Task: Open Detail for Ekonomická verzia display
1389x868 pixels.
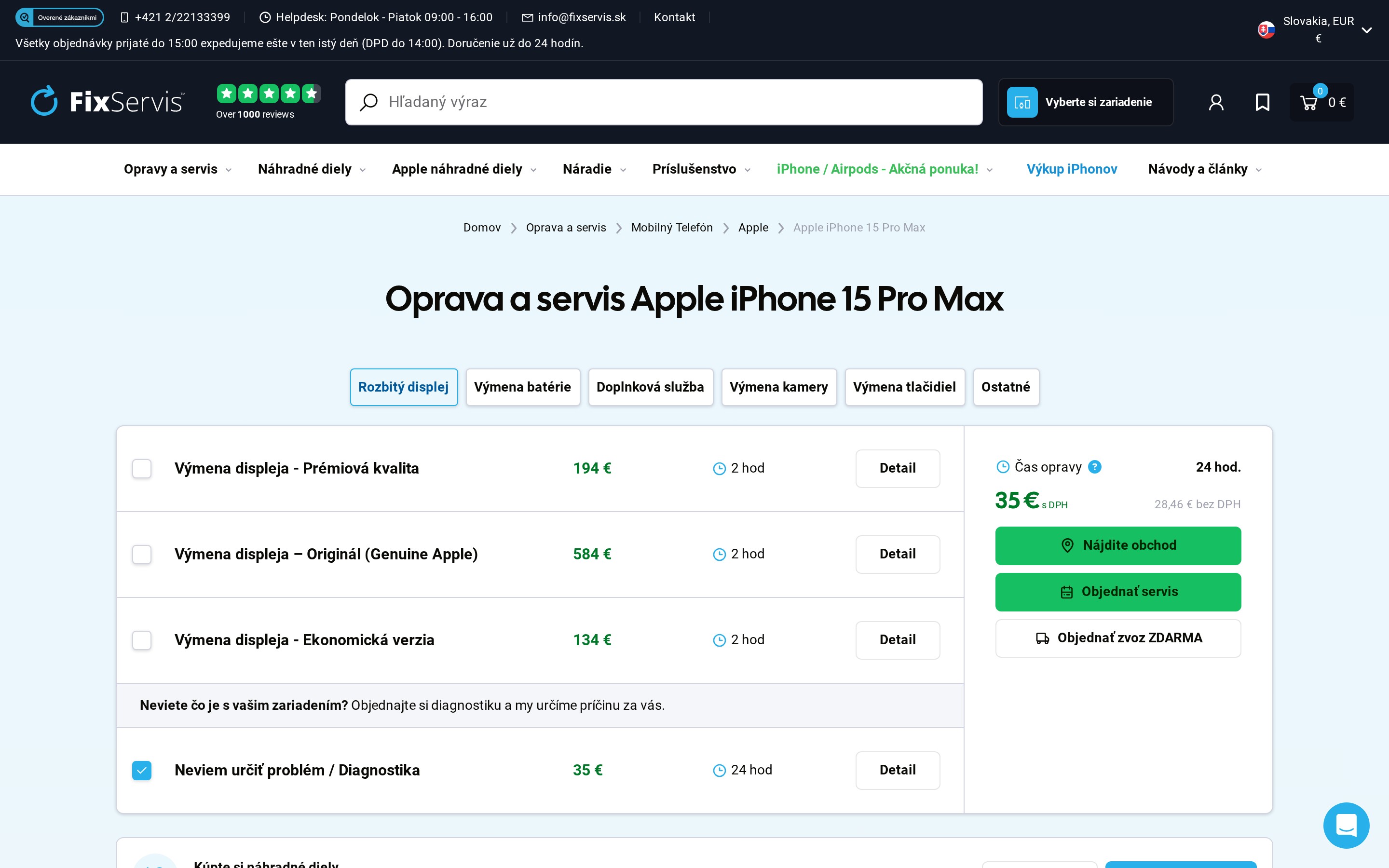Action: point(897,640)
